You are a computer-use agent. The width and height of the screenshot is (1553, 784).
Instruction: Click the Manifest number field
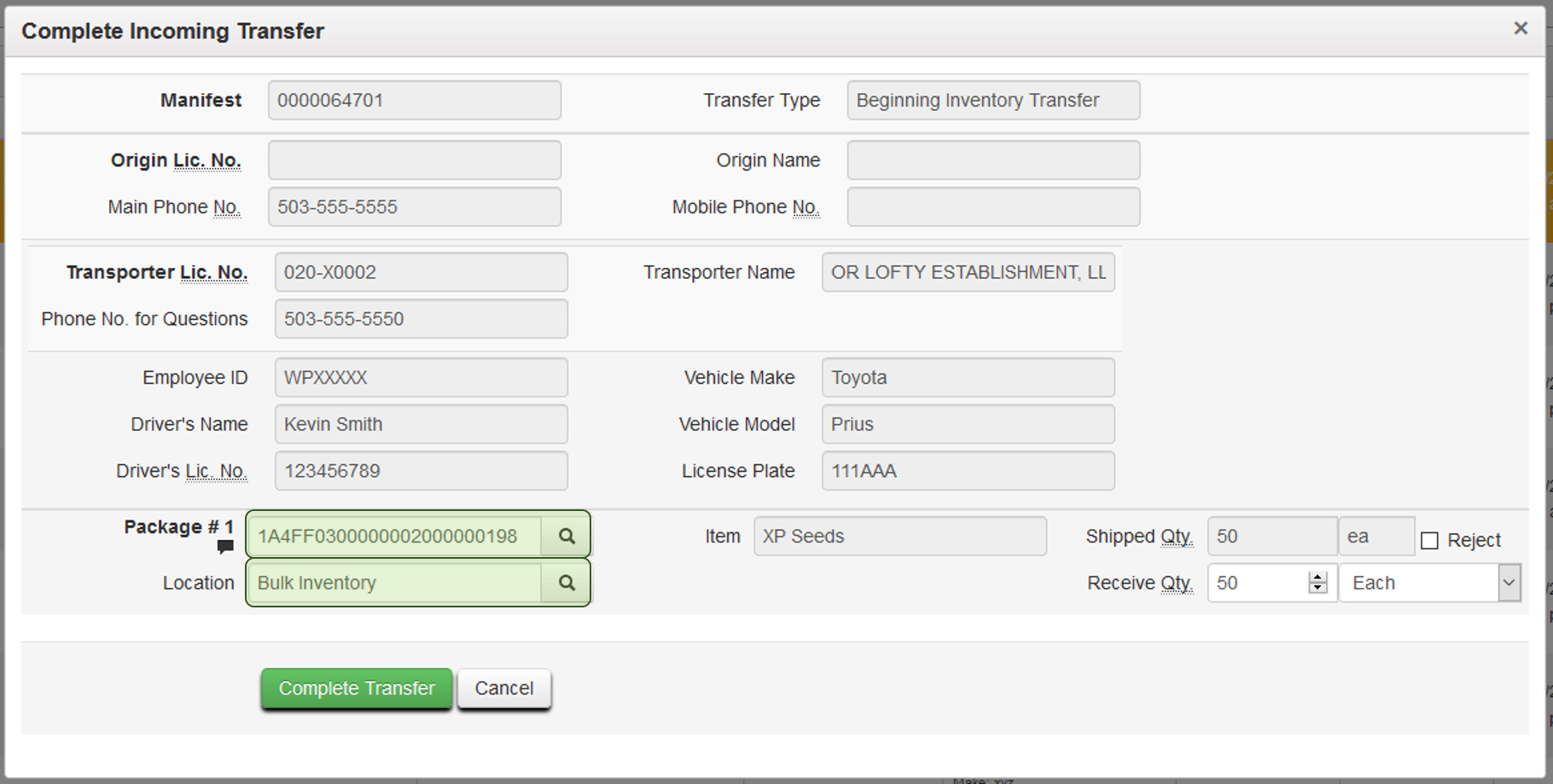pyautogui.click(x=415, y=100)
